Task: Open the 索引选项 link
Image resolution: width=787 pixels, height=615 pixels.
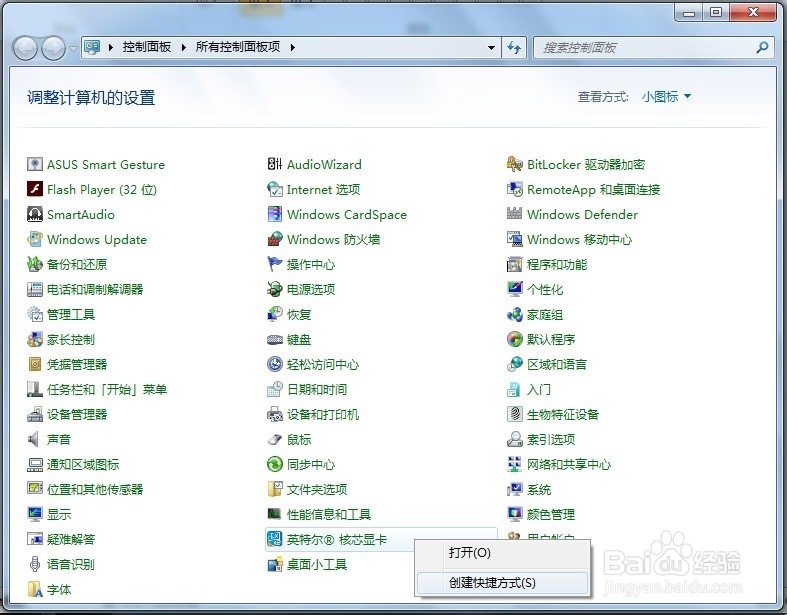Action: pos(551,440)
